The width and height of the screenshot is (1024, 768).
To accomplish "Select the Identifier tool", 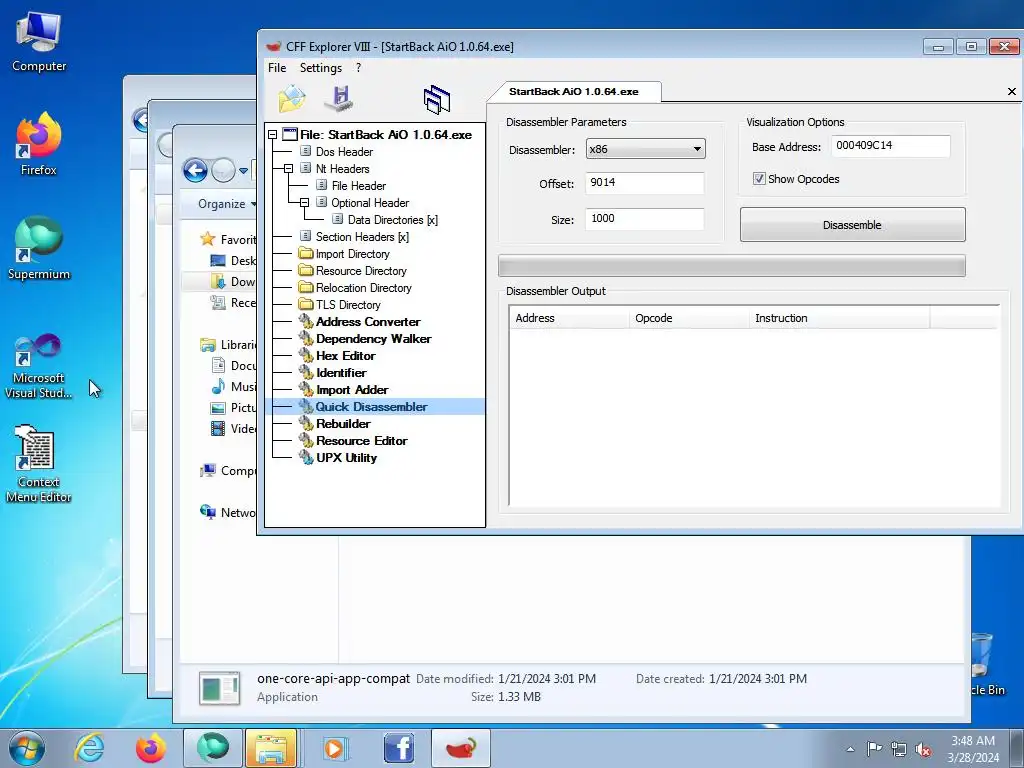I will click(x=341, y=372).
